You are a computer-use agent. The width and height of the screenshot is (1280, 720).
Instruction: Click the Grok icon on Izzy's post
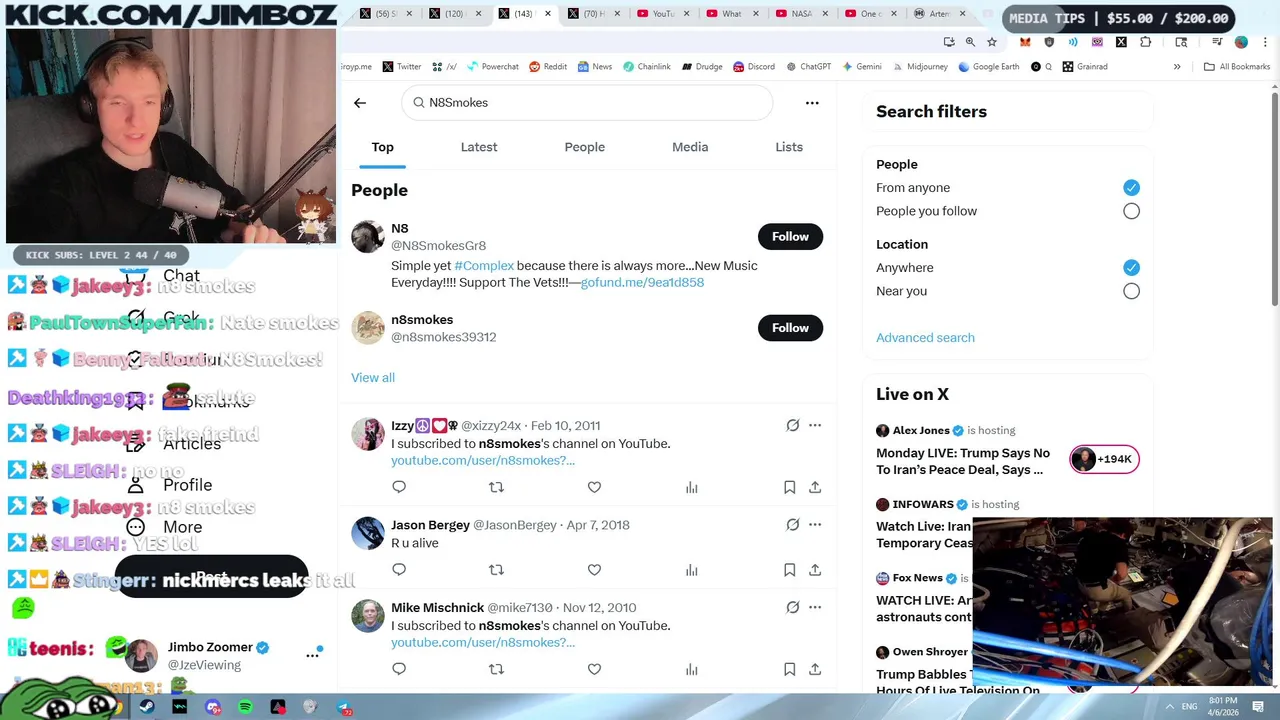pyautogui.click(x=793, y=425)
